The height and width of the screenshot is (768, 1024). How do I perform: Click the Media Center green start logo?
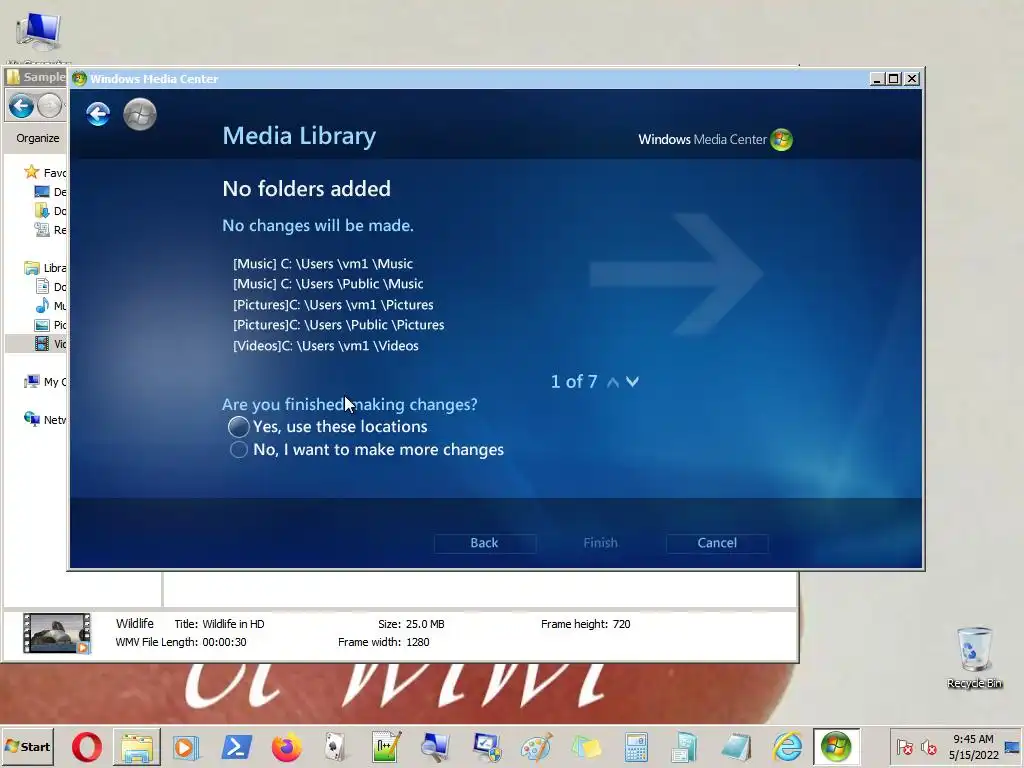pos(140,114)
